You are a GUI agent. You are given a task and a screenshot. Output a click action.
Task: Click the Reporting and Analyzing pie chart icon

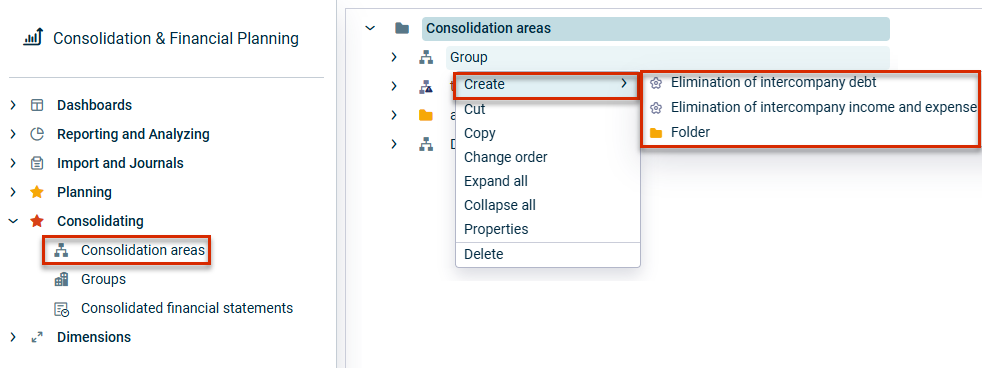click(x=37, y=134)
